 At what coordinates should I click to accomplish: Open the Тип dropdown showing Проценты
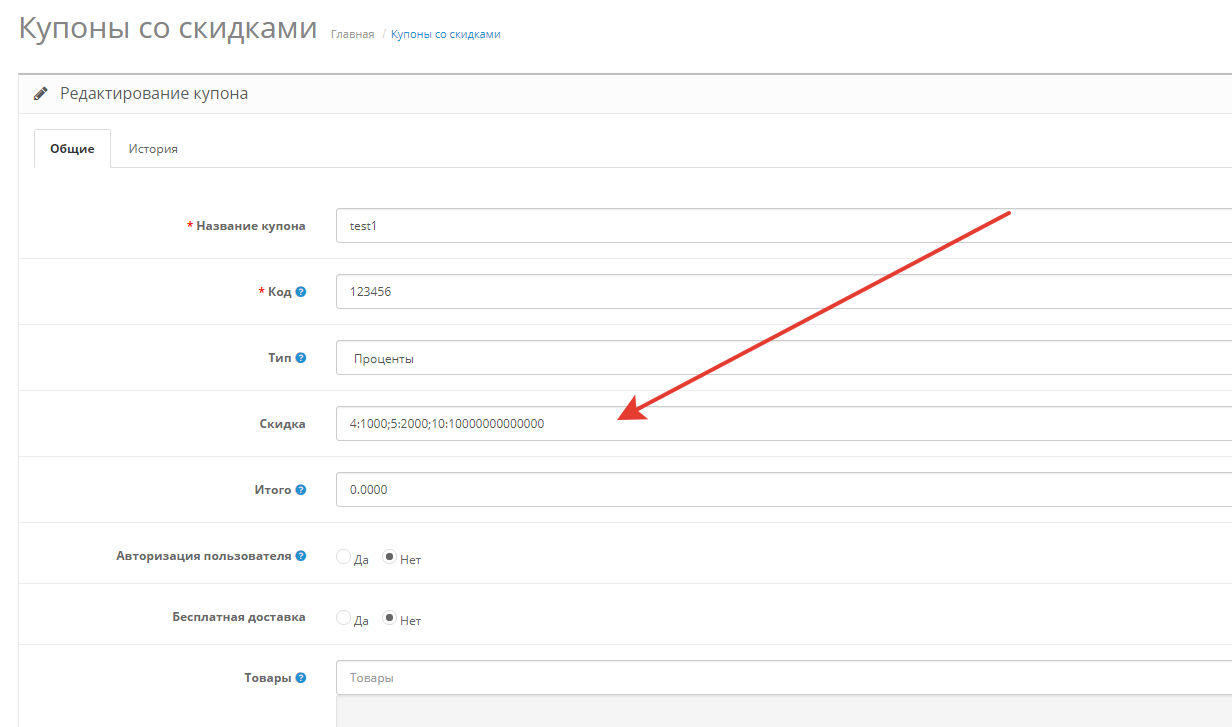[x=780, y=358]
